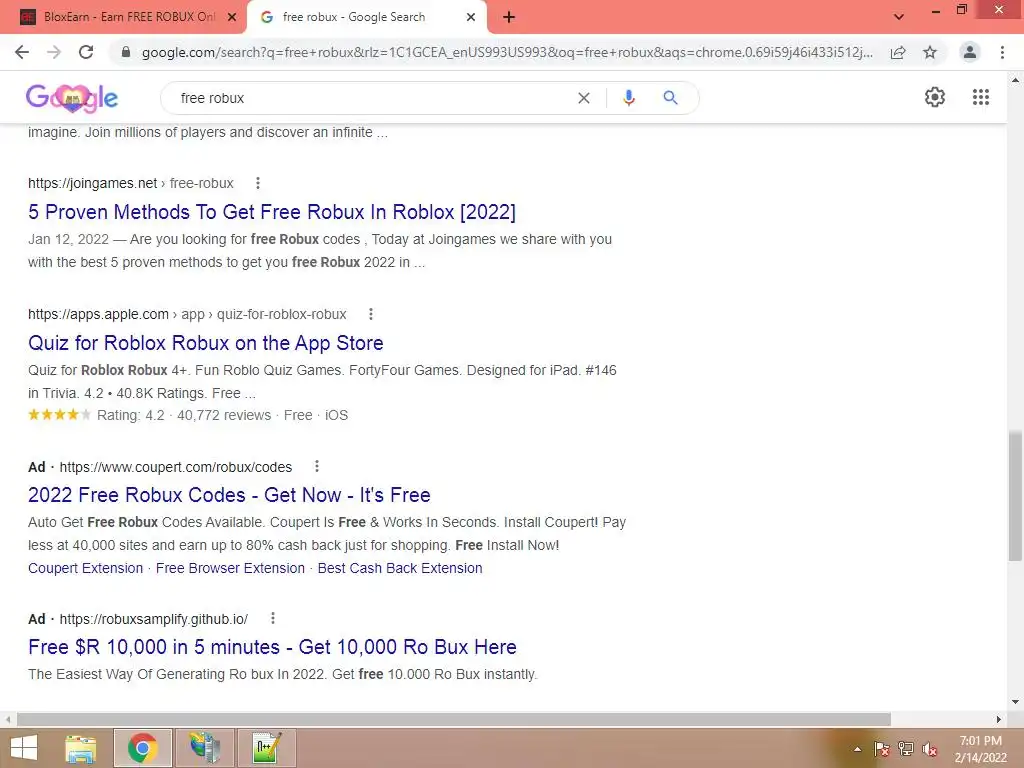Viewport: 1024px width, 768px height.
Task: Click the address bar URL text
Action: (x=507, y=52)
